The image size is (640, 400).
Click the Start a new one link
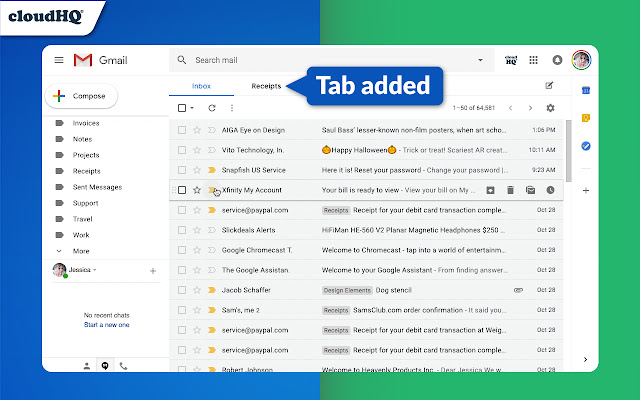click(x=107, y=324)
